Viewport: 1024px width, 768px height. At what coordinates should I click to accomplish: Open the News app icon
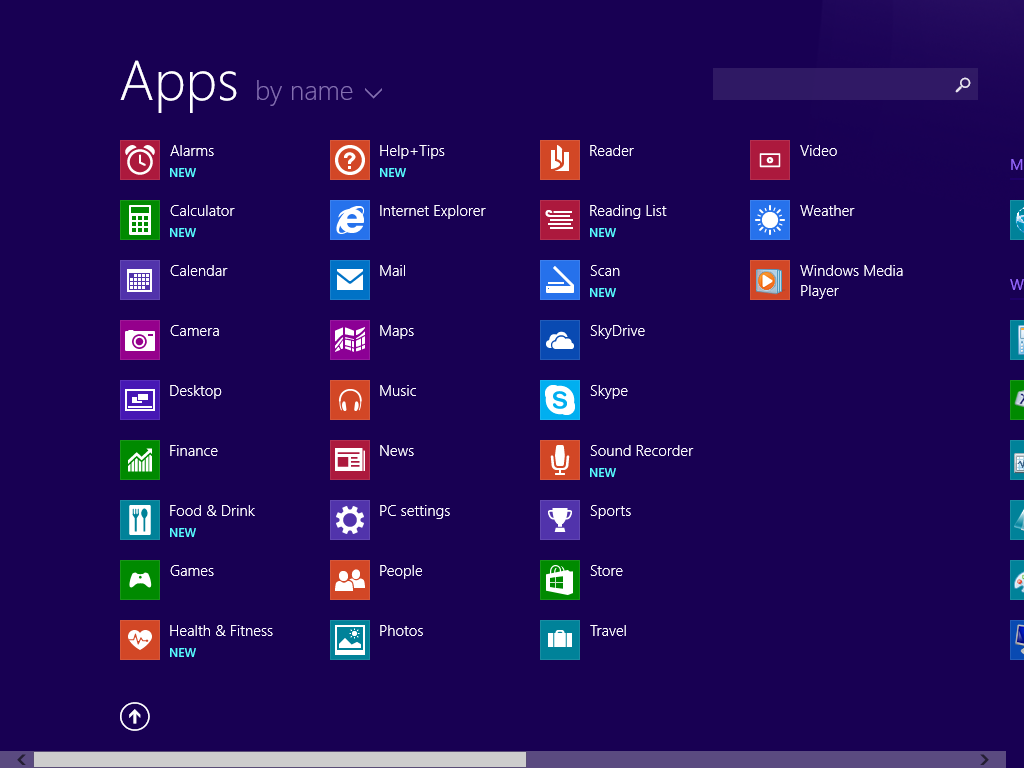click(350, 460)
